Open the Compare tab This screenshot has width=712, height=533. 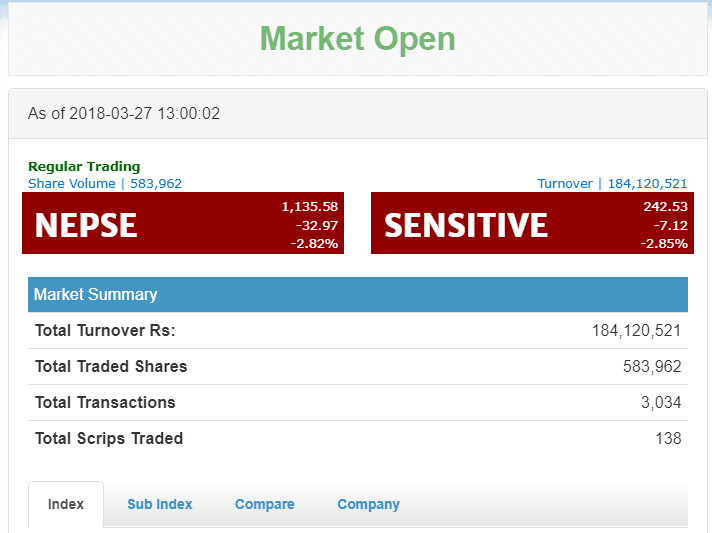tap(264, 504)
